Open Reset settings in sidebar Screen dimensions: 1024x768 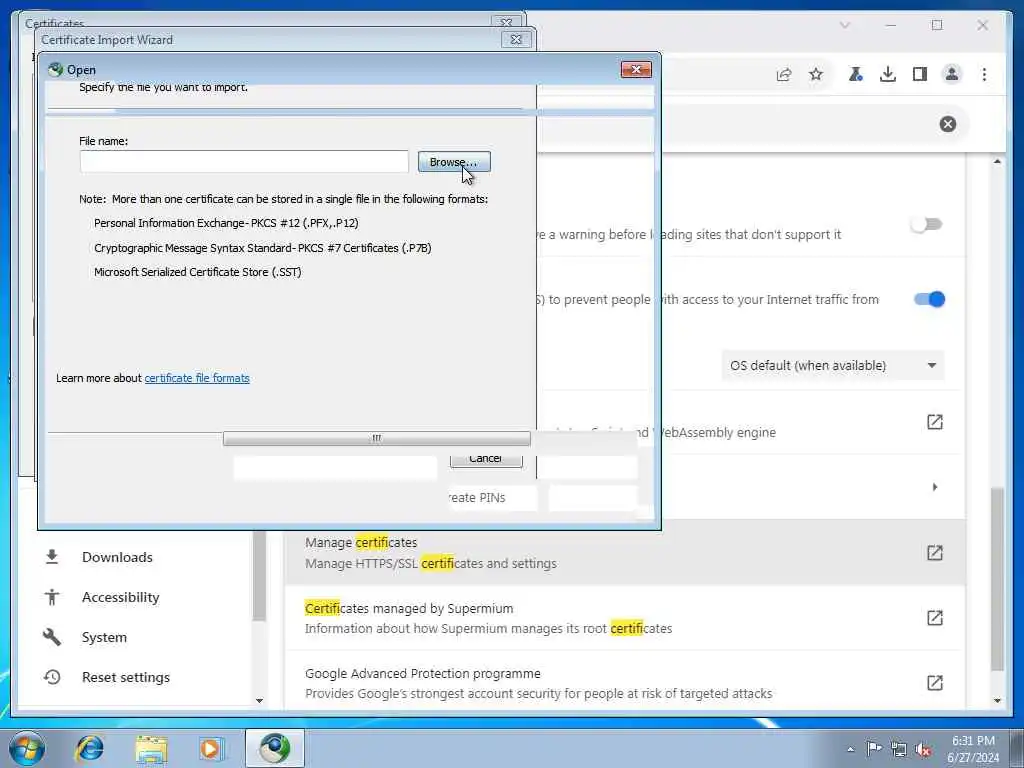(x=125, y=677)
